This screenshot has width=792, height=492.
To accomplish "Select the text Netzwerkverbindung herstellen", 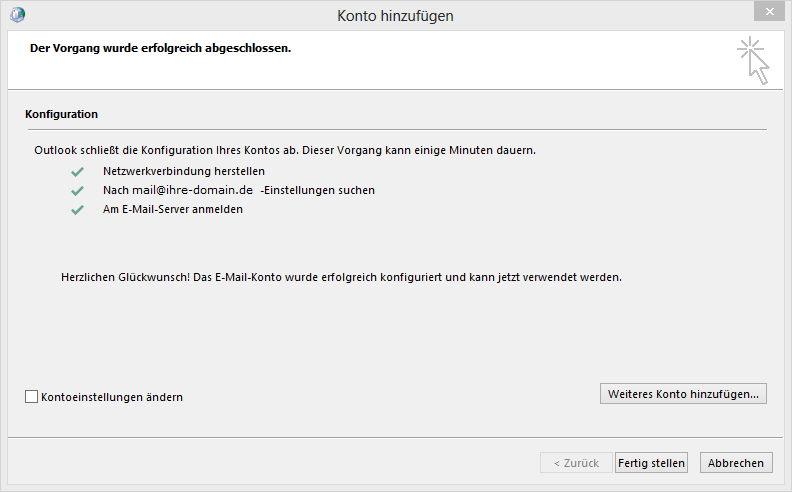I will (184, 171).
